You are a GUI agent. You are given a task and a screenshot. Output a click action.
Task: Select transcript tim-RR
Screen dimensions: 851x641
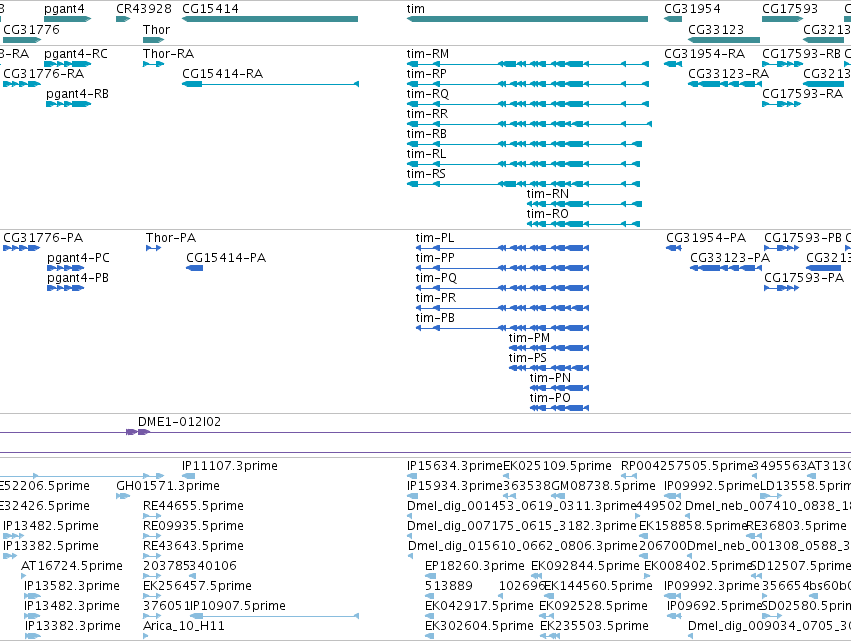529,124
